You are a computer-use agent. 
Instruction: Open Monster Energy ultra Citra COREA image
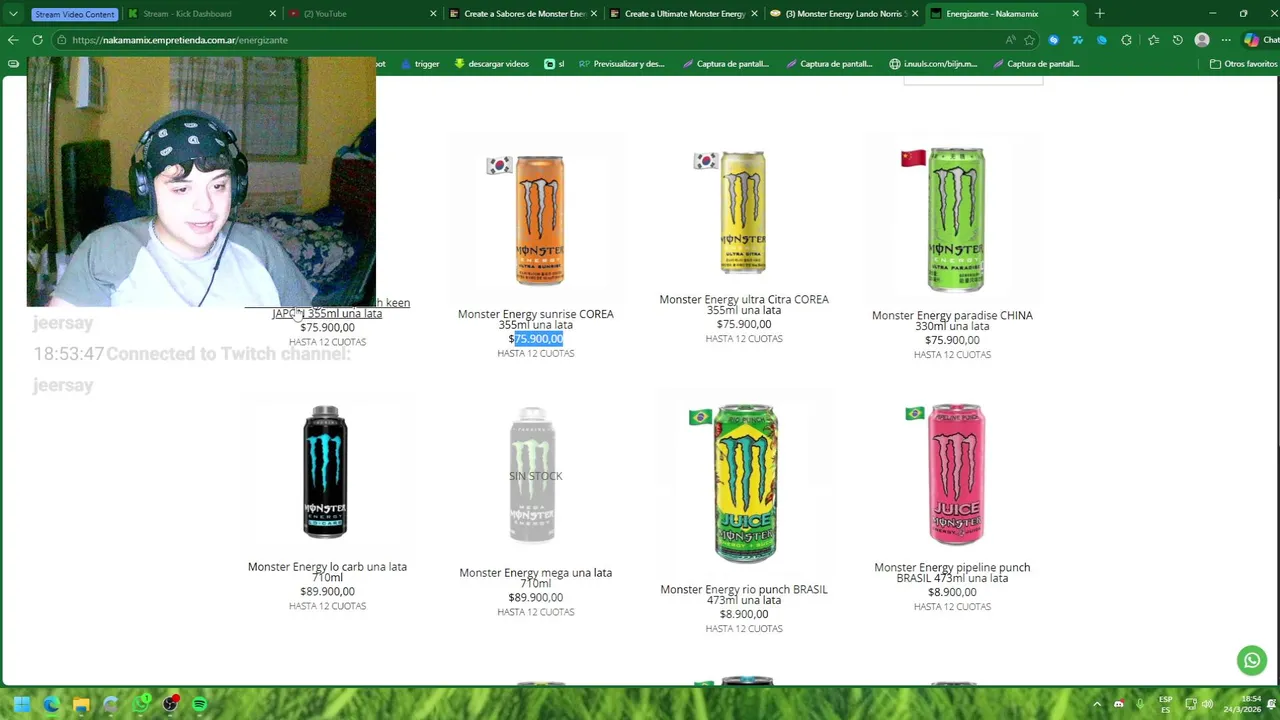pyautogui.click(x=743, y=213)
